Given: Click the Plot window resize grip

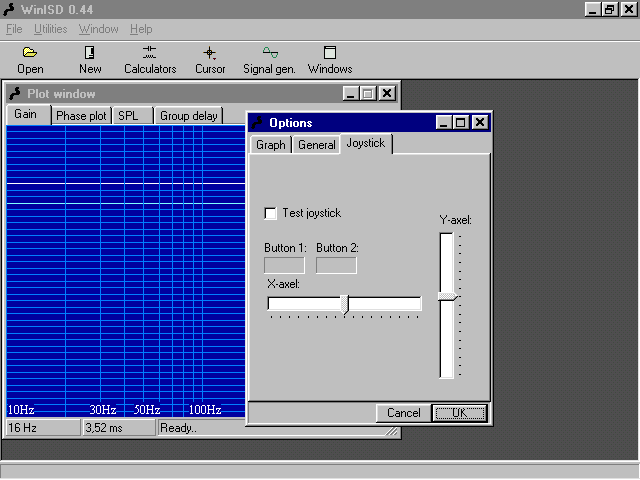Looking at the screenshot, I should (393, 432).
